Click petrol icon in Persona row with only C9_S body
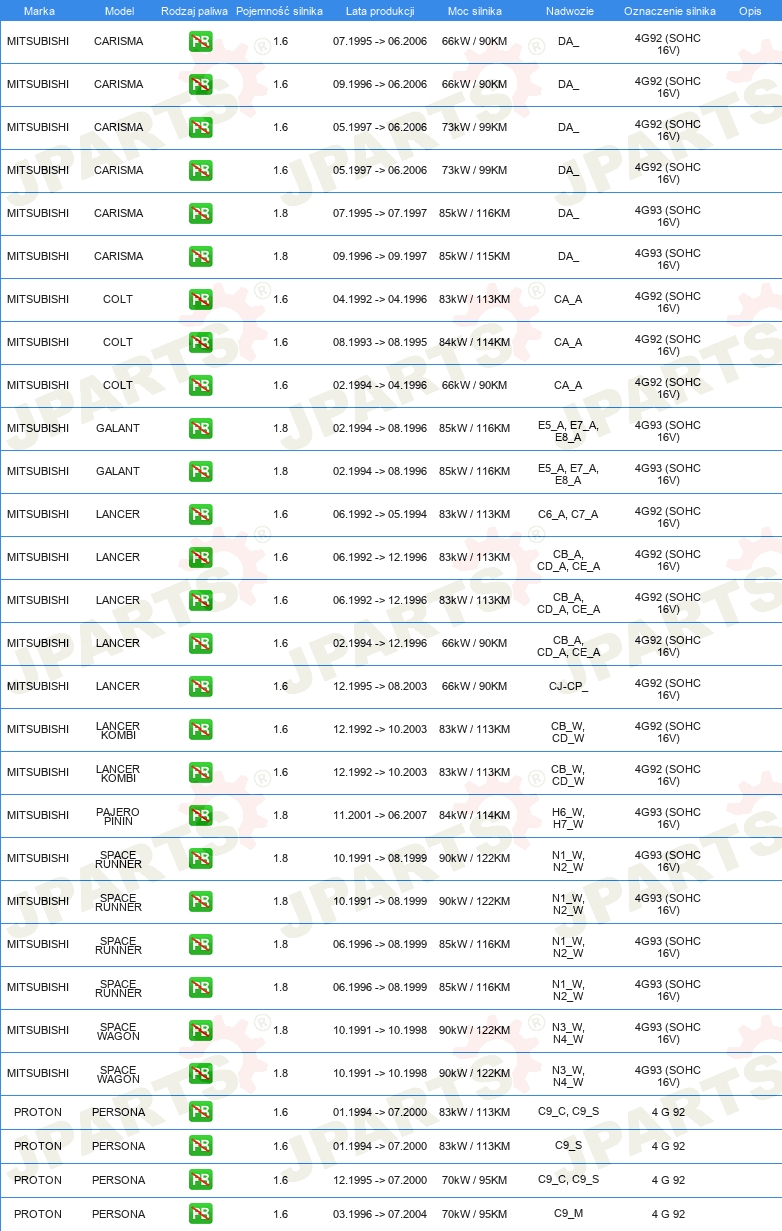Image resolution: width=782 pixels, height=1231 pixels. click(x=200, y=1146)
